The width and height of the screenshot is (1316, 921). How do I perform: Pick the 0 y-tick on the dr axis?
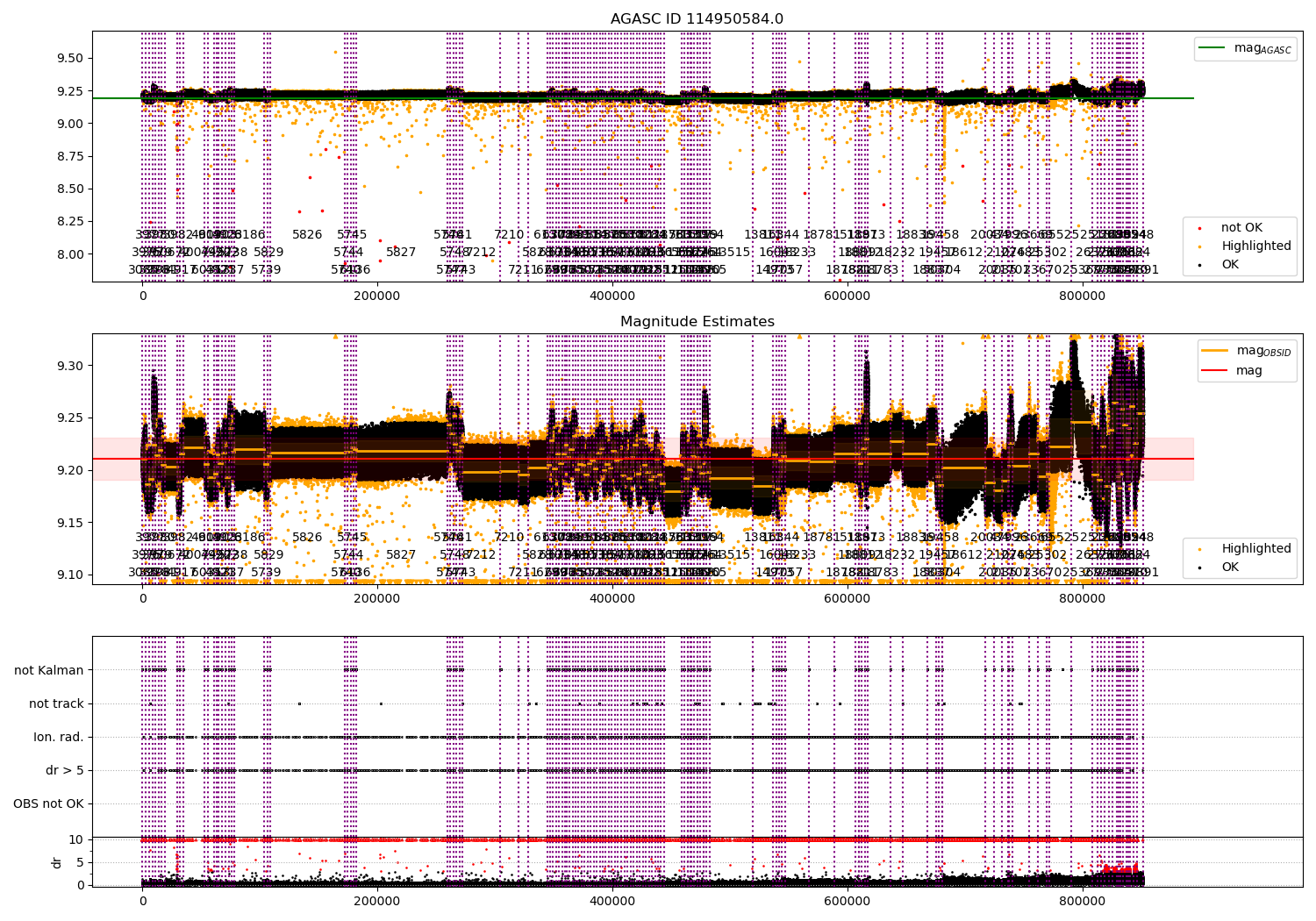pos(81,885)
